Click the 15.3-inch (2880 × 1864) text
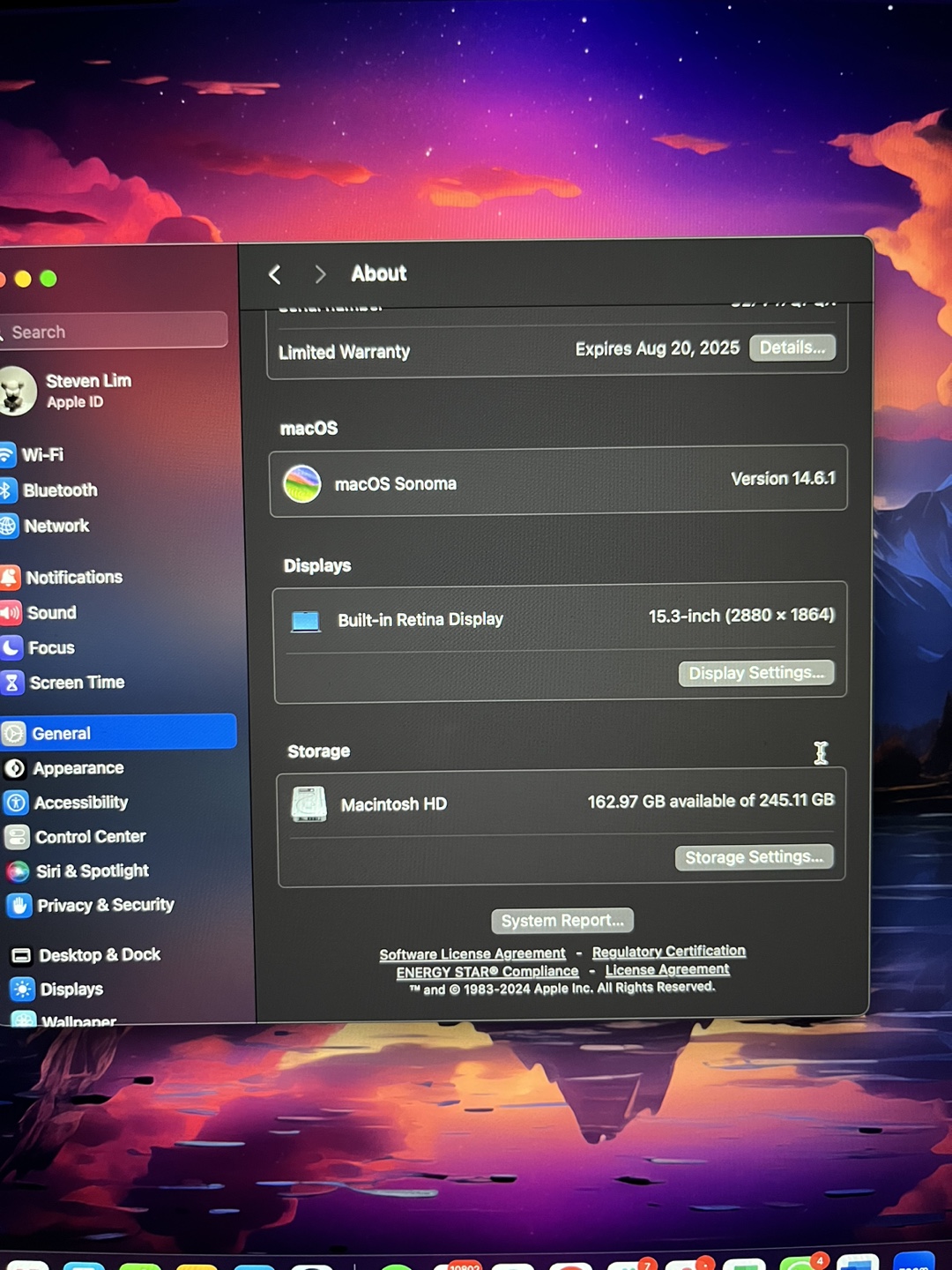Viewport: 952px width, 1270px height. (741, 616)
